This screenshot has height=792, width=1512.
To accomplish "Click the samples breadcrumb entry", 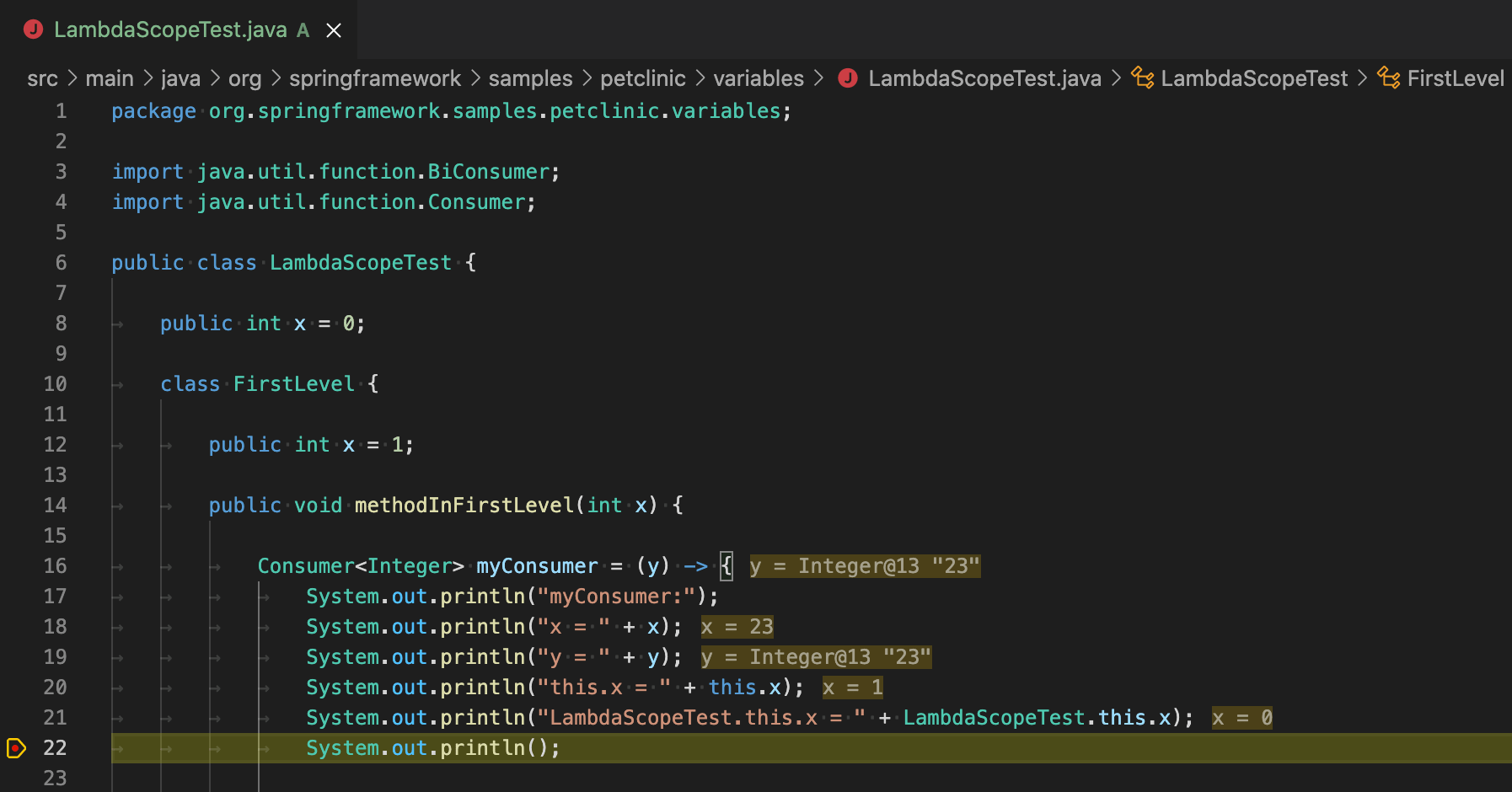I will pyautogui.click(x=530, y=78).
